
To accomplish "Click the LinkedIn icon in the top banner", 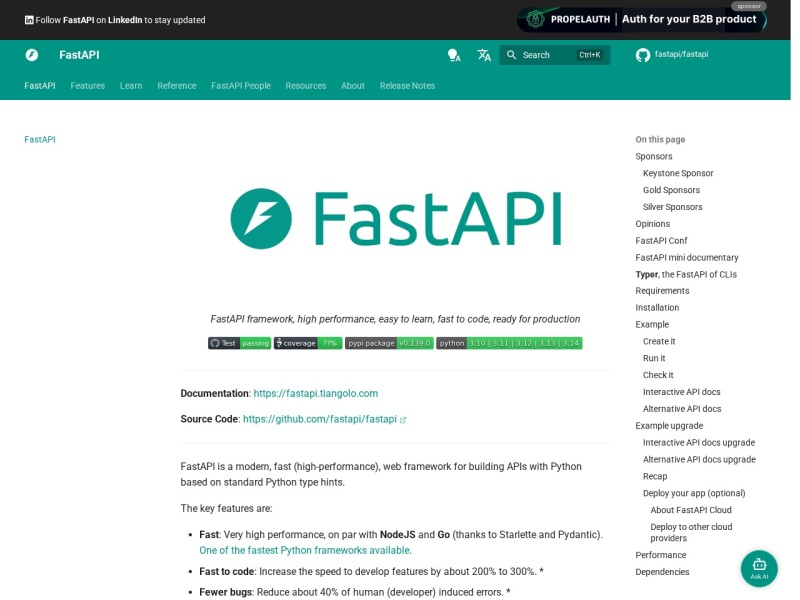I will click(29, 20).
